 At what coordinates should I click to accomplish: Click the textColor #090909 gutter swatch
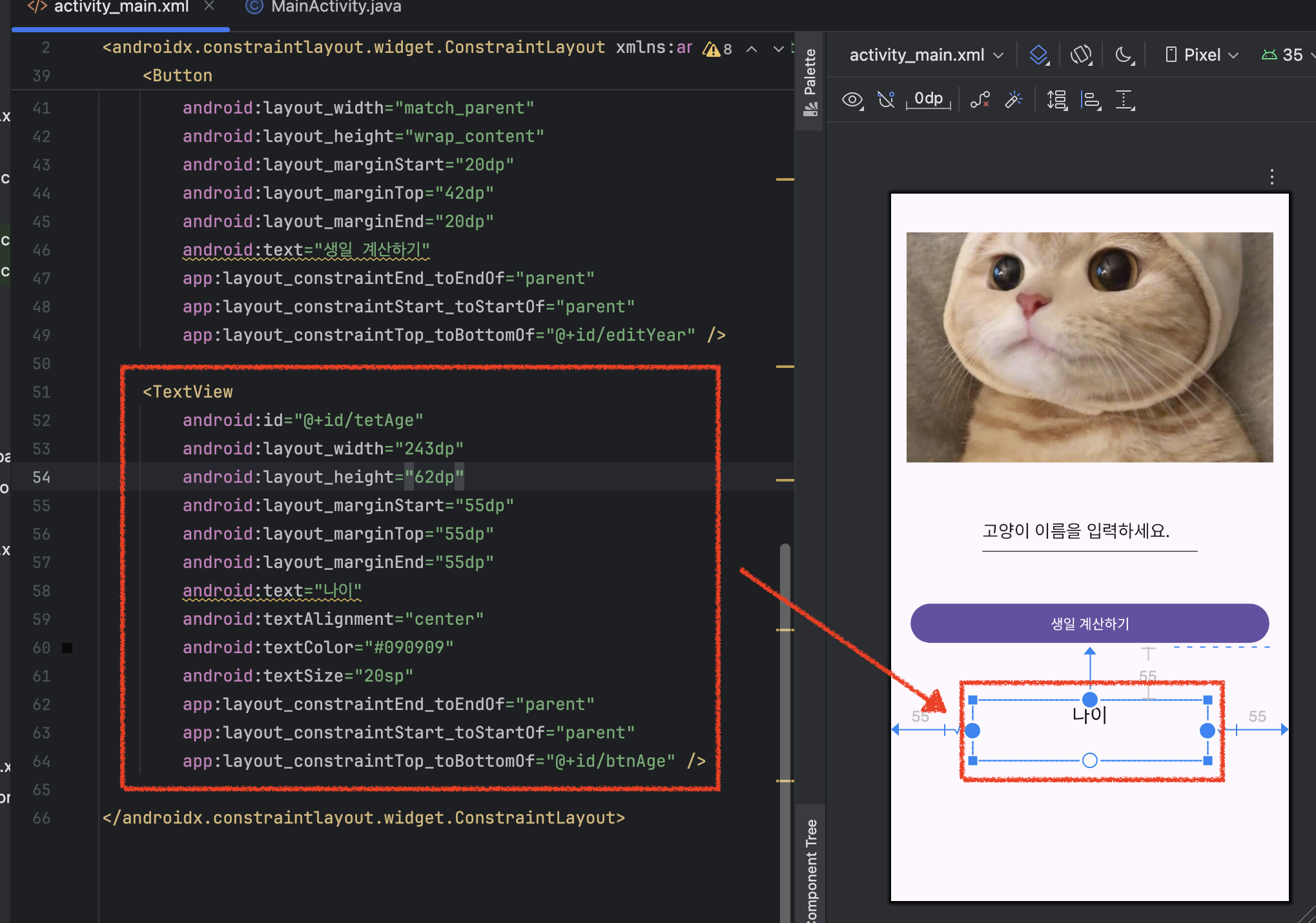(x=67, y=647)
